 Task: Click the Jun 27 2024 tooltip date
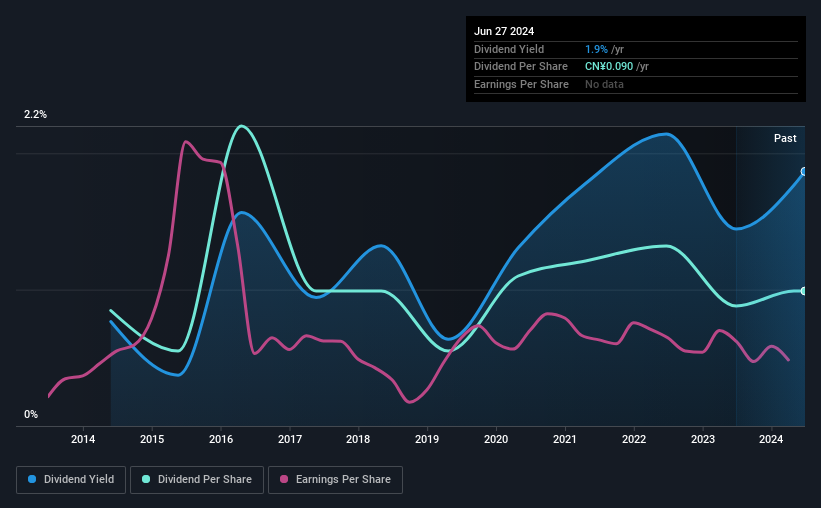[x=504, y=31]
